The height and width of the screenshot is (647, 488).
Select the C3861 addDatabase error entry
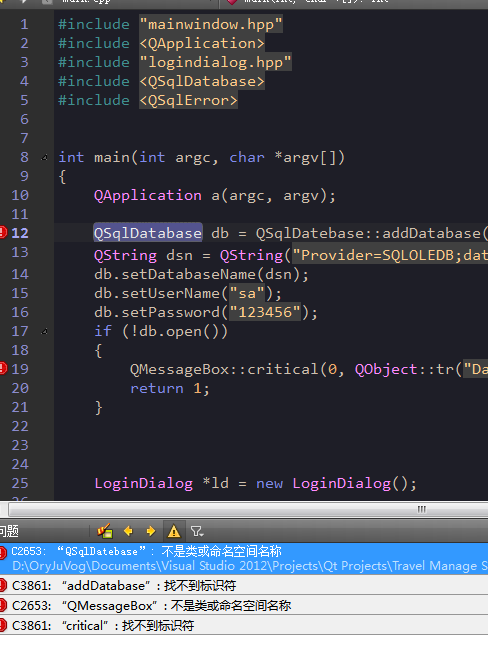coord(244,585)
